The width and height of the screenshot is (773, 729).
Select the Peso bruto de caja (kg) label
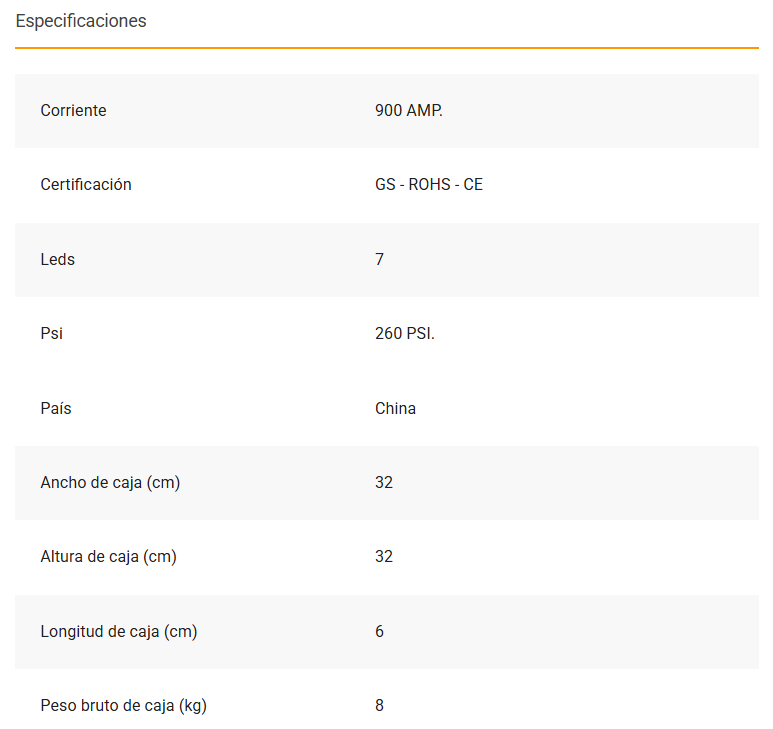(x=123, y=706)
